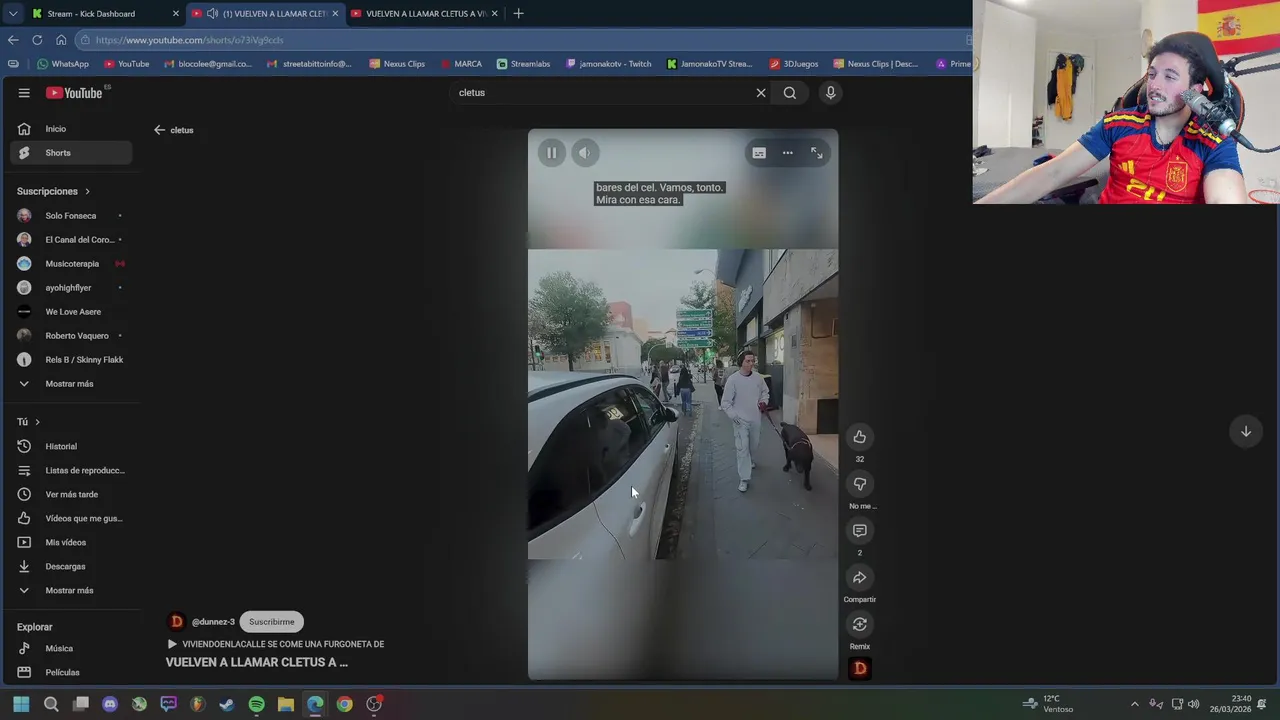Viewport: 1280px width, 720px height.
Task: Expand subscriptions with Mostrar más
Action: pyautogui.click(x=70, y=384)
